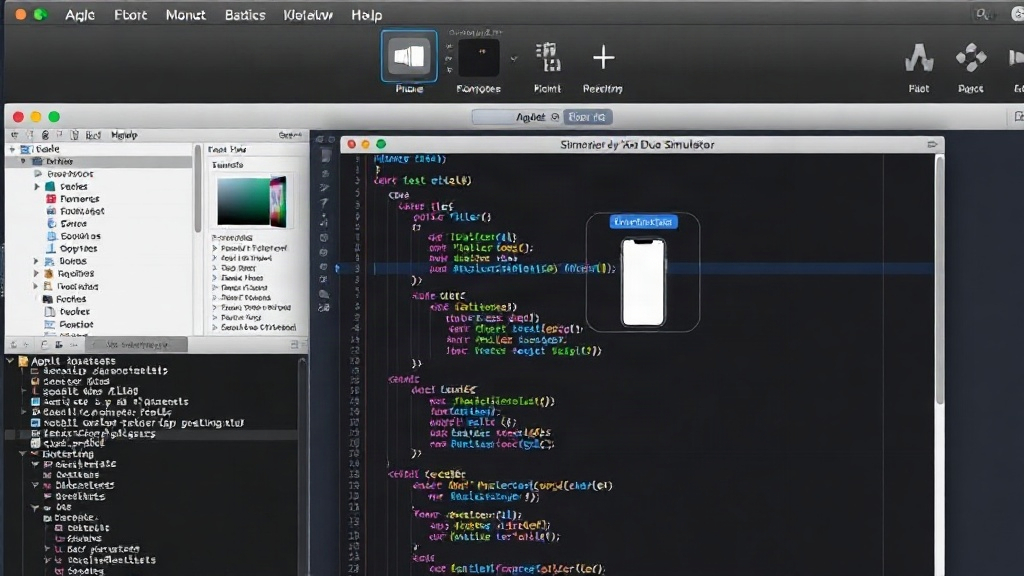Collapse the topmost file tree root row

tap(12, 149)
